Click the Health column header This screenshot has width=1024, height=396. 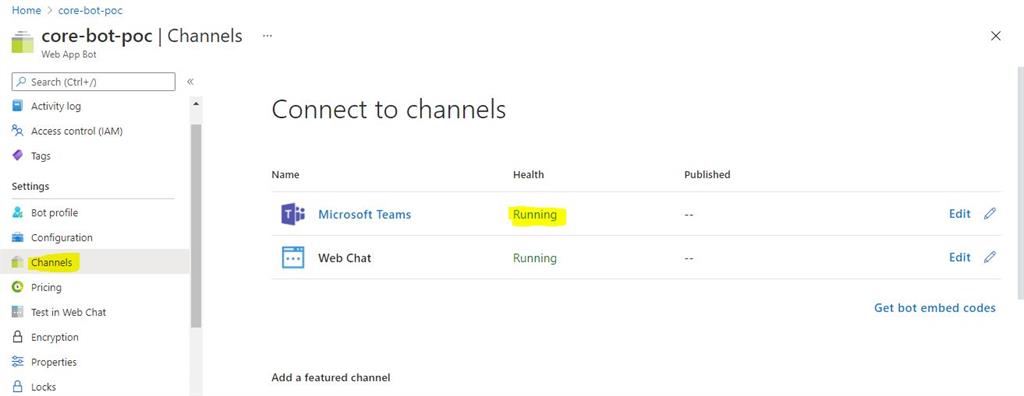(x=528, y=174)
